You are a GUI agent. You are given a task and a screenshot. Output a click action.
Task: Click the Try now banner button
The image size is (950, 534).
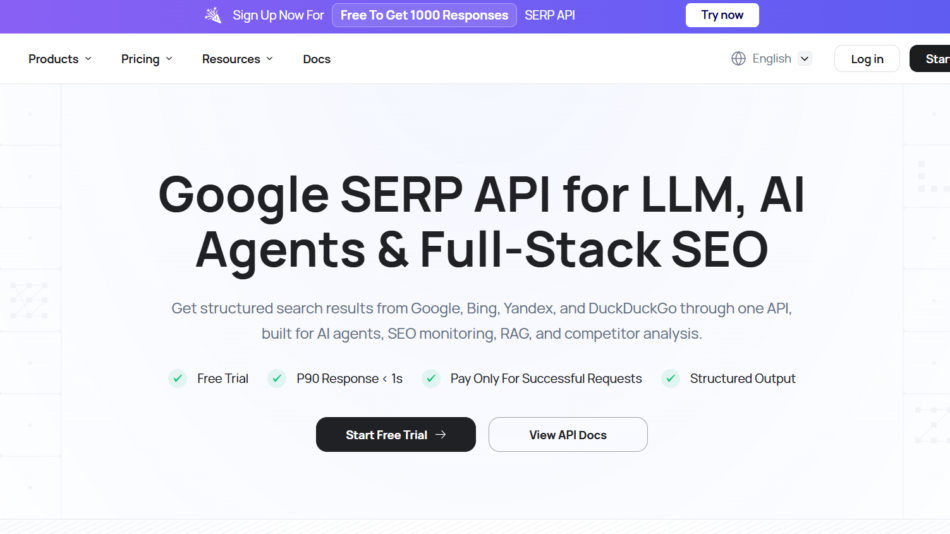pyautogui.click(x=722, y=15)
